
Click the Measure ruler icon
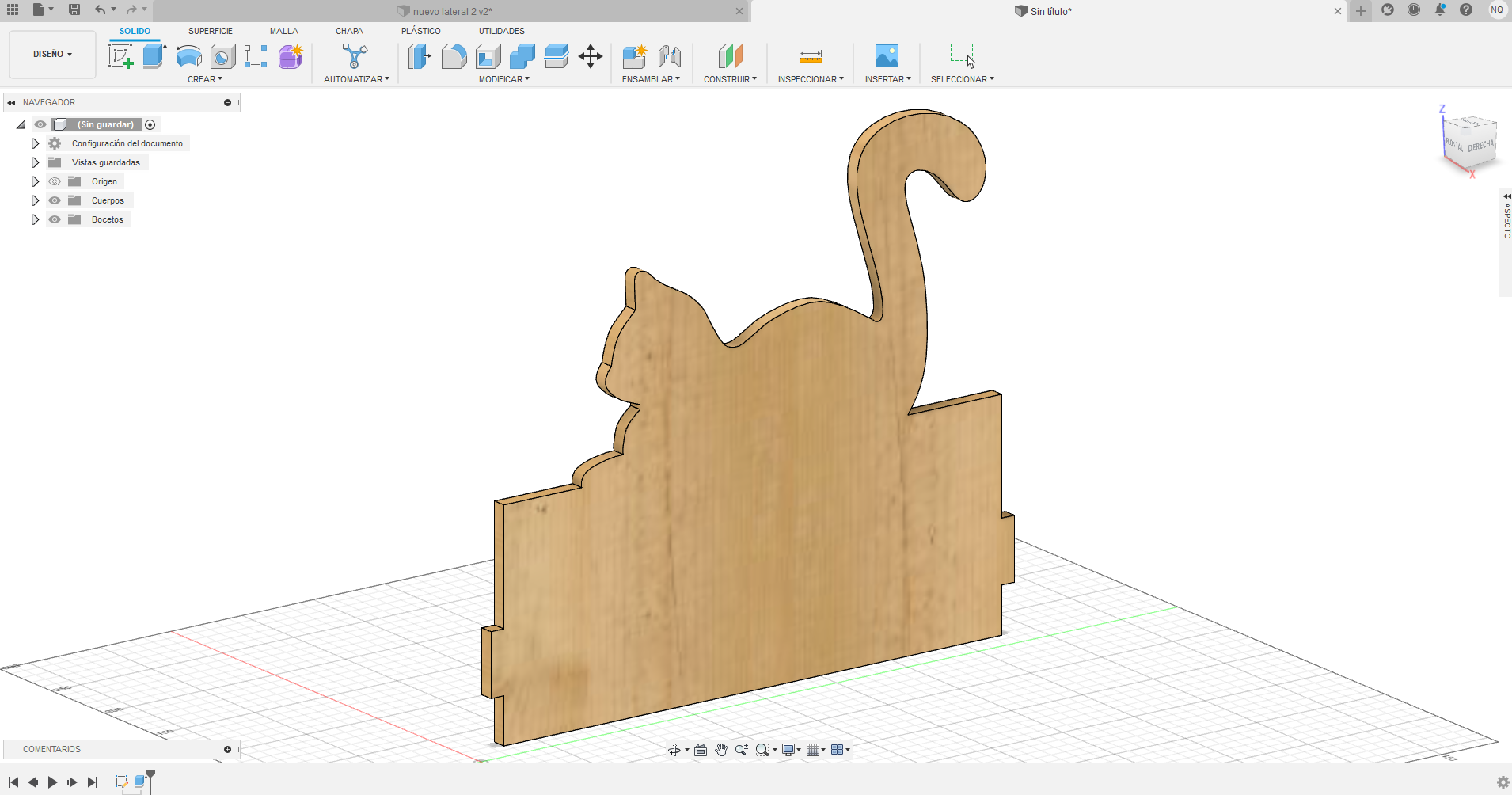tap(810, 56)
